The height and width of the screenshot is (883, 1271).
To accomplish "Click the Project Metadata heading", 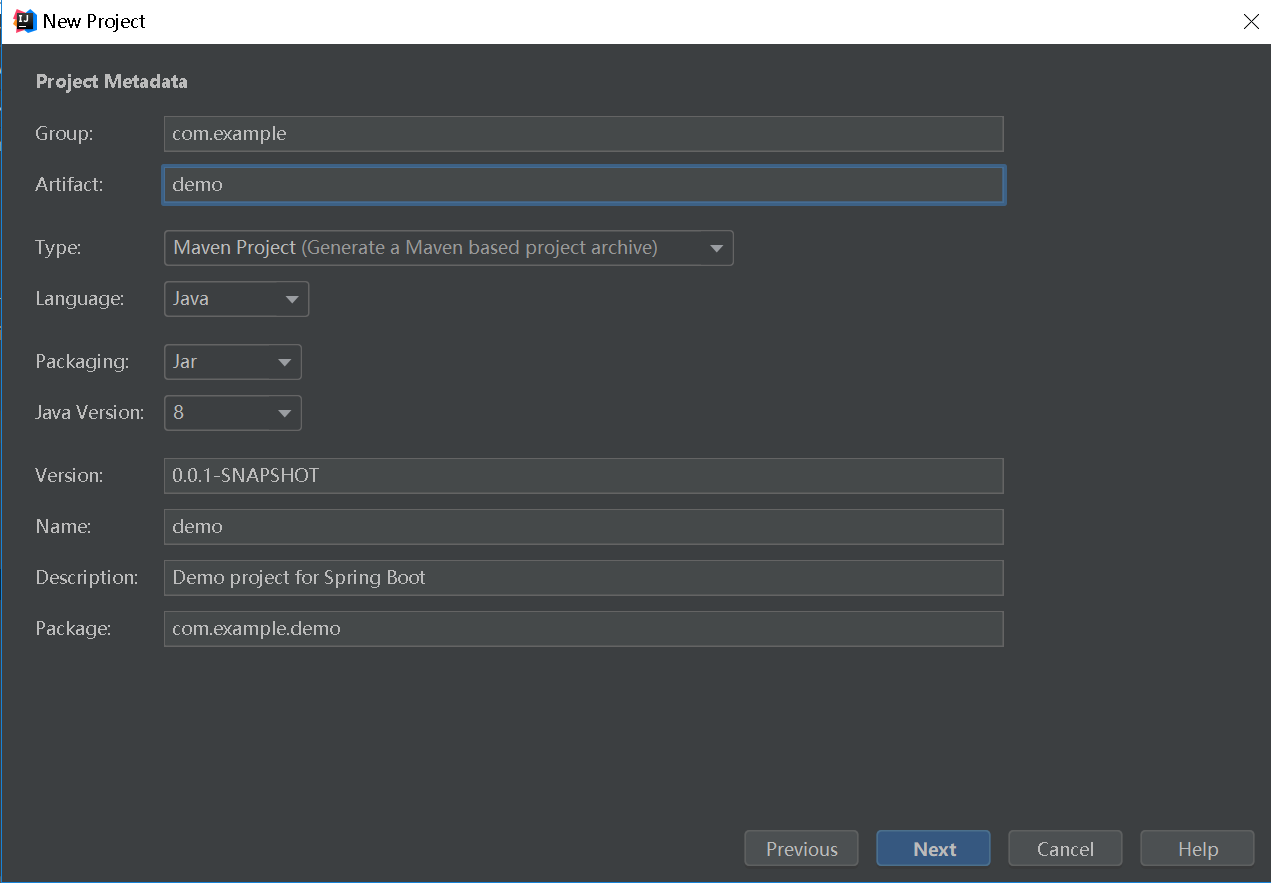I will [112, 82].
